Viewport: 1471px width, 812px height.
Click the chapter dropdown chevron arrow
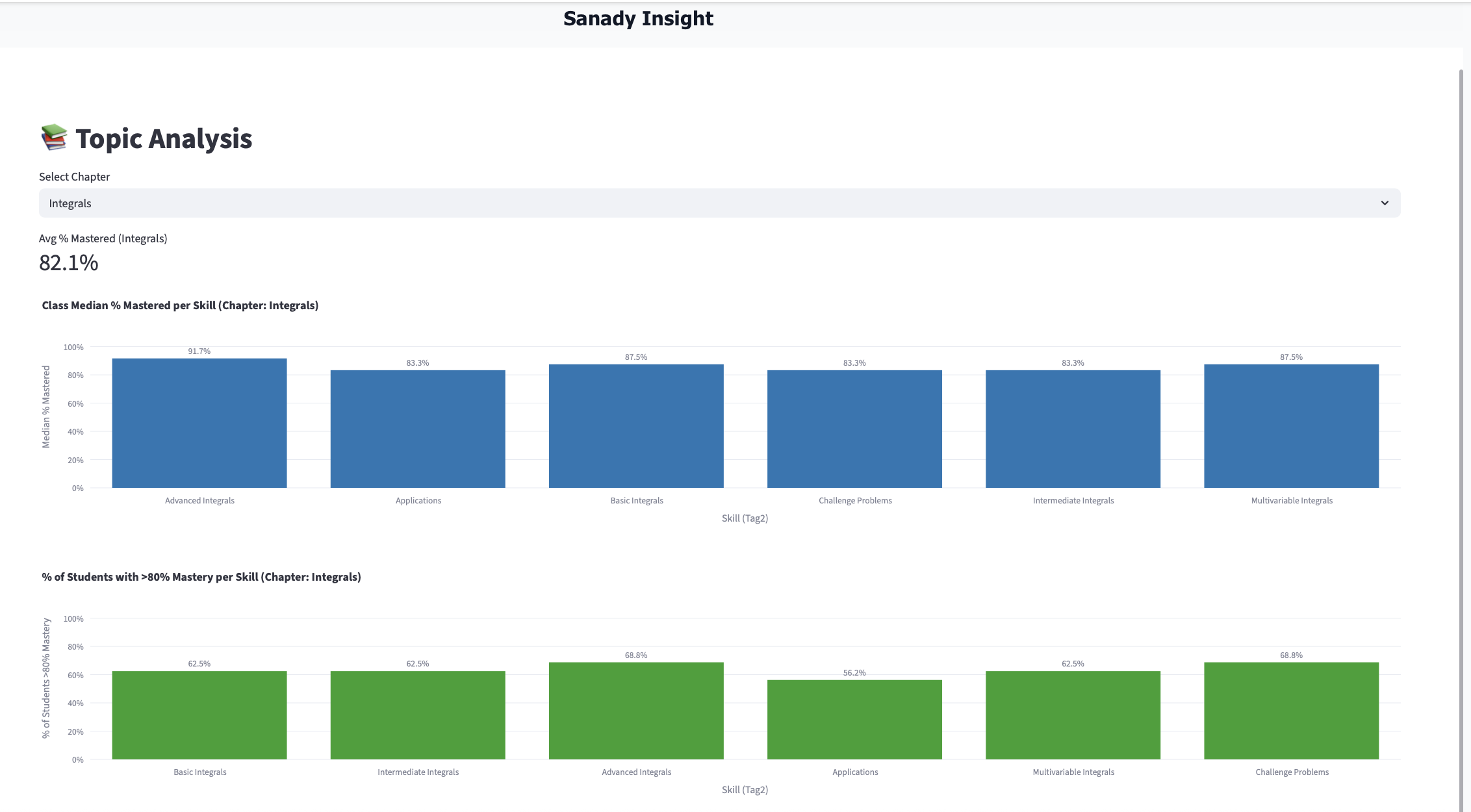coord(1385,203)
